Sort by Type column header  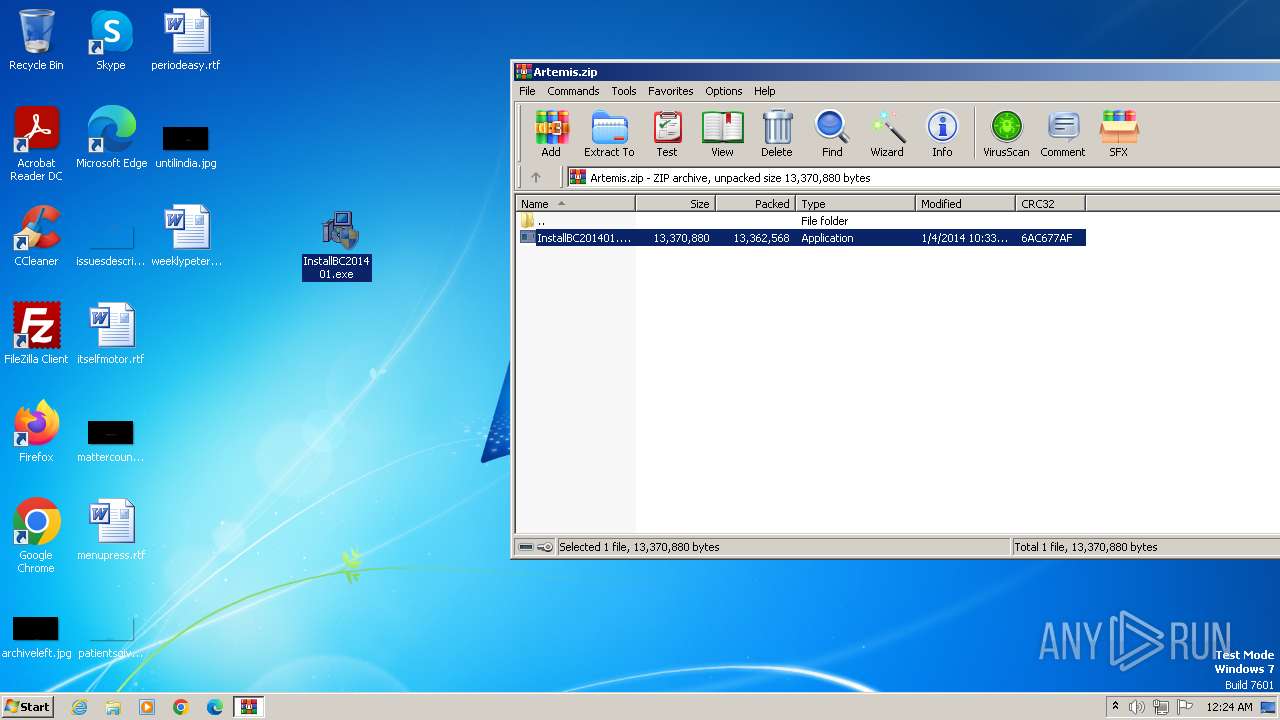pos(855,204)
